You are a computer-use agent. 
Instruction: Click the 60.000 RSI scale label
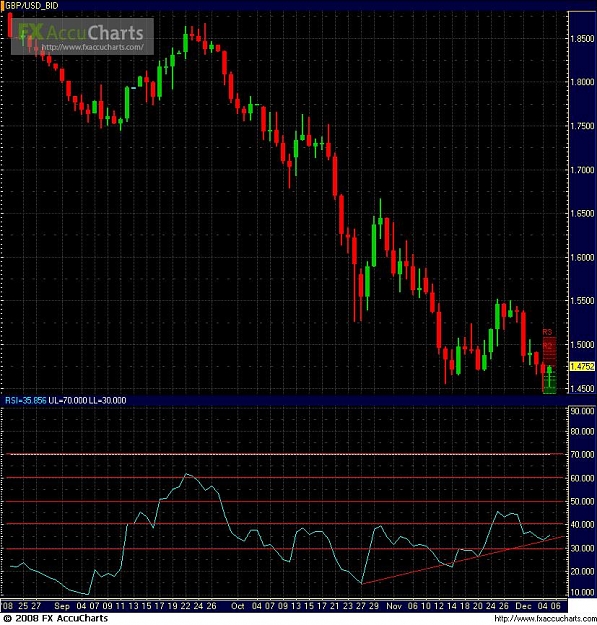pyautogui.click(x=582, y=478)
